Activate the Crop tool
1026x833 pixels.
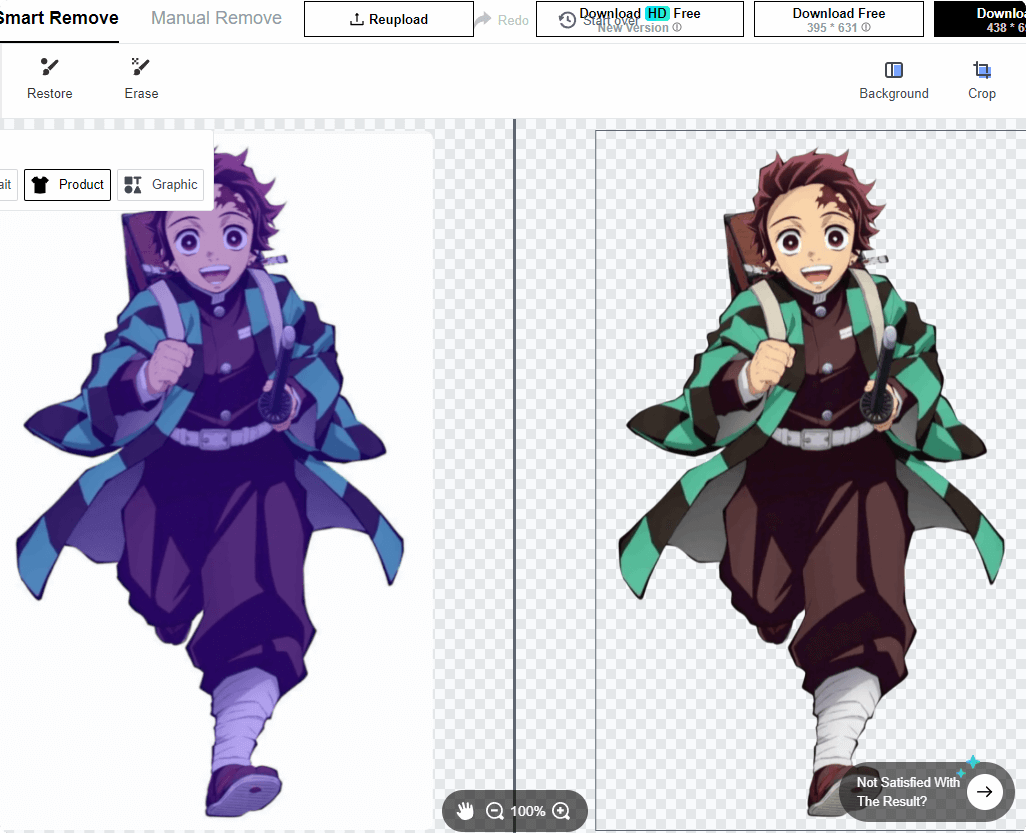coord(981,79)
